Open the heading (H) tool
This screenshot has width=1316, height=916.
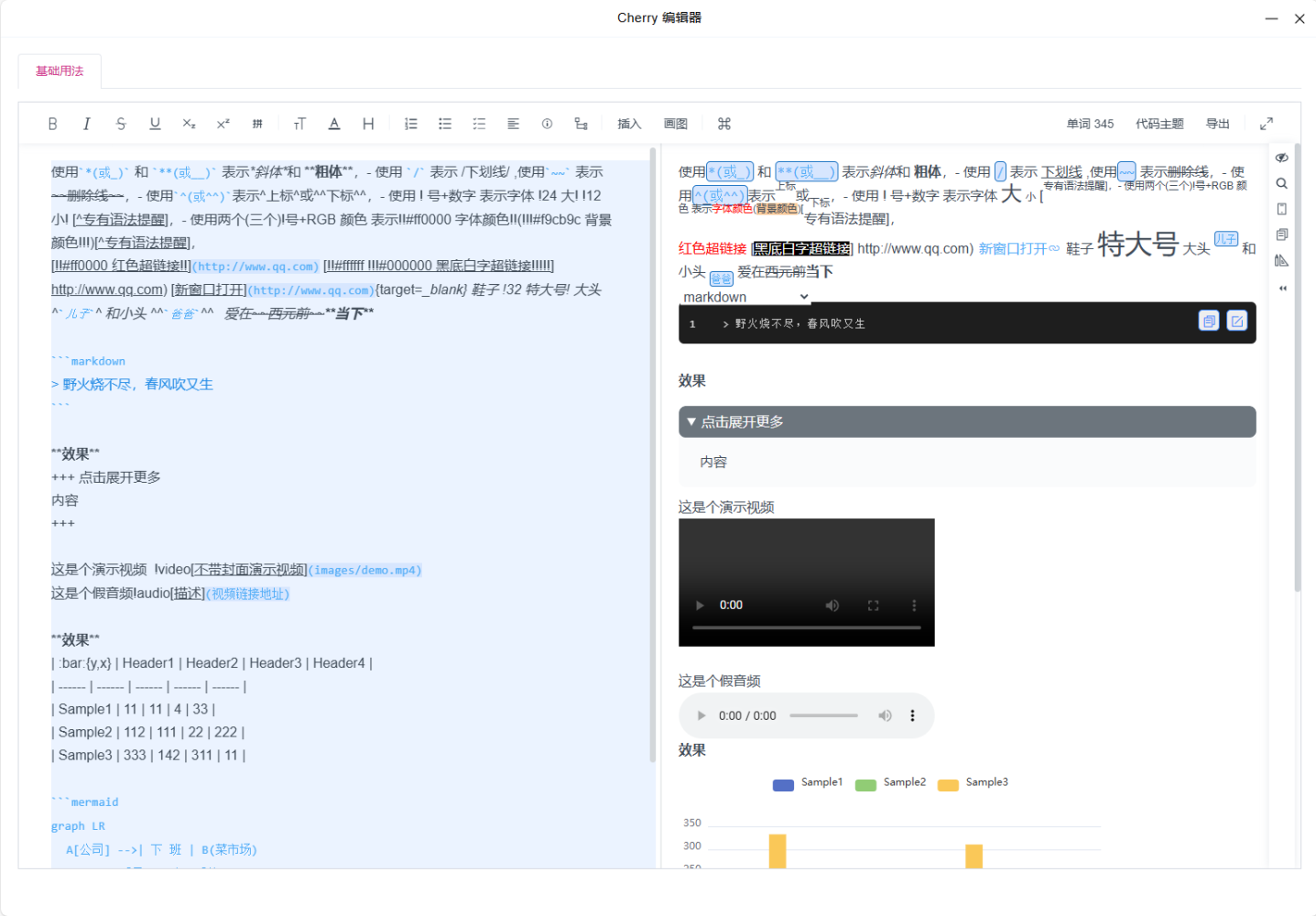click(367, 123)
